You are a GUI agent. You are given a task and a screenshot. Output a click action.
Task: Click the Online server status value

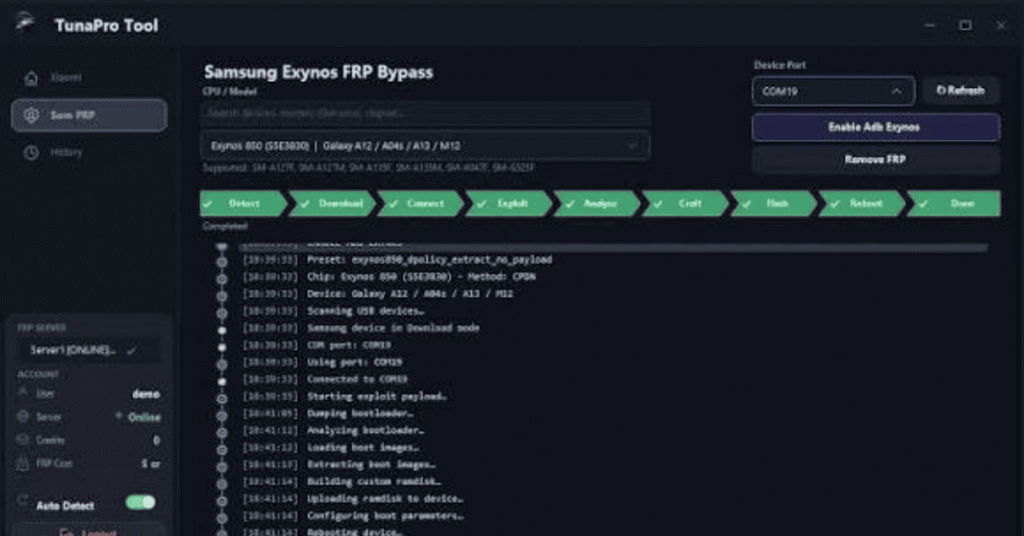pos(144,417)
